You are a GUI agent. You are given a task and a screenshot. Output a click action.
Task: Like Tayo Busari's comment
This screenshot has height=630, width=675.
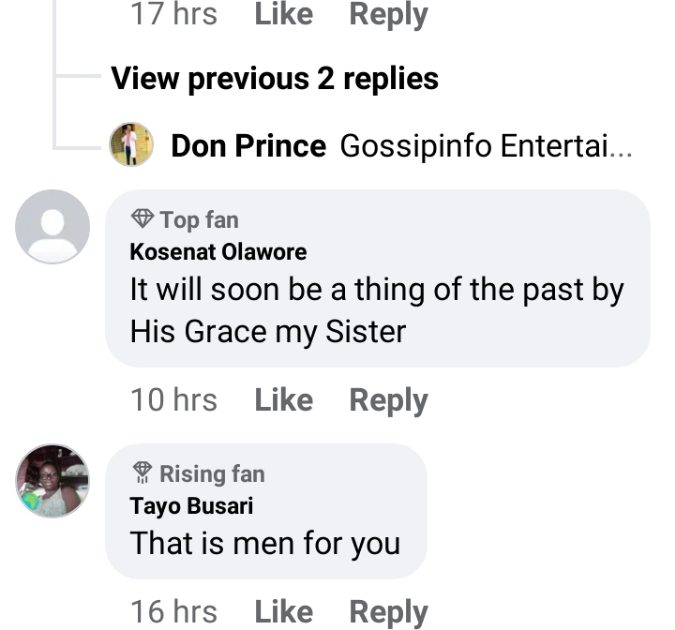[x=283, y=612]
